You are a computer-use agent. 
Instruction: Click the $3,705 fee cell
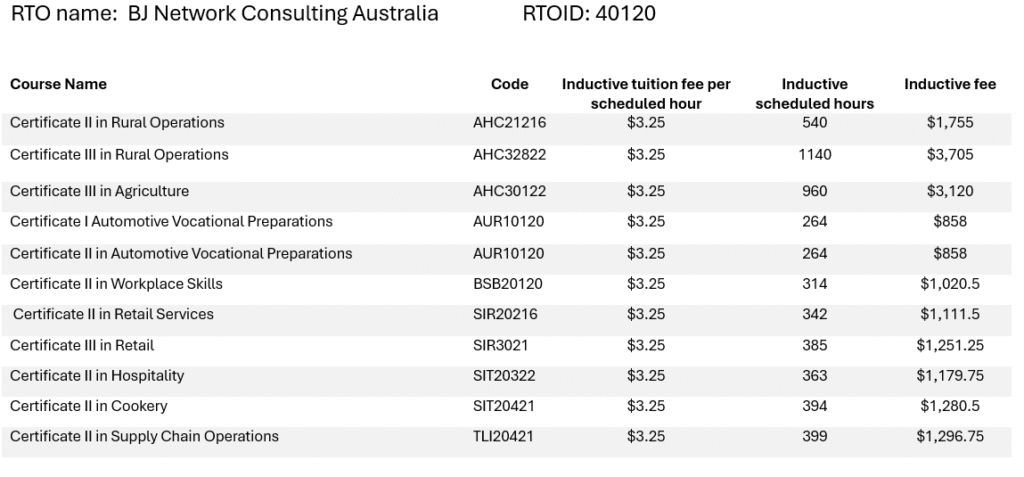point(950,155)
